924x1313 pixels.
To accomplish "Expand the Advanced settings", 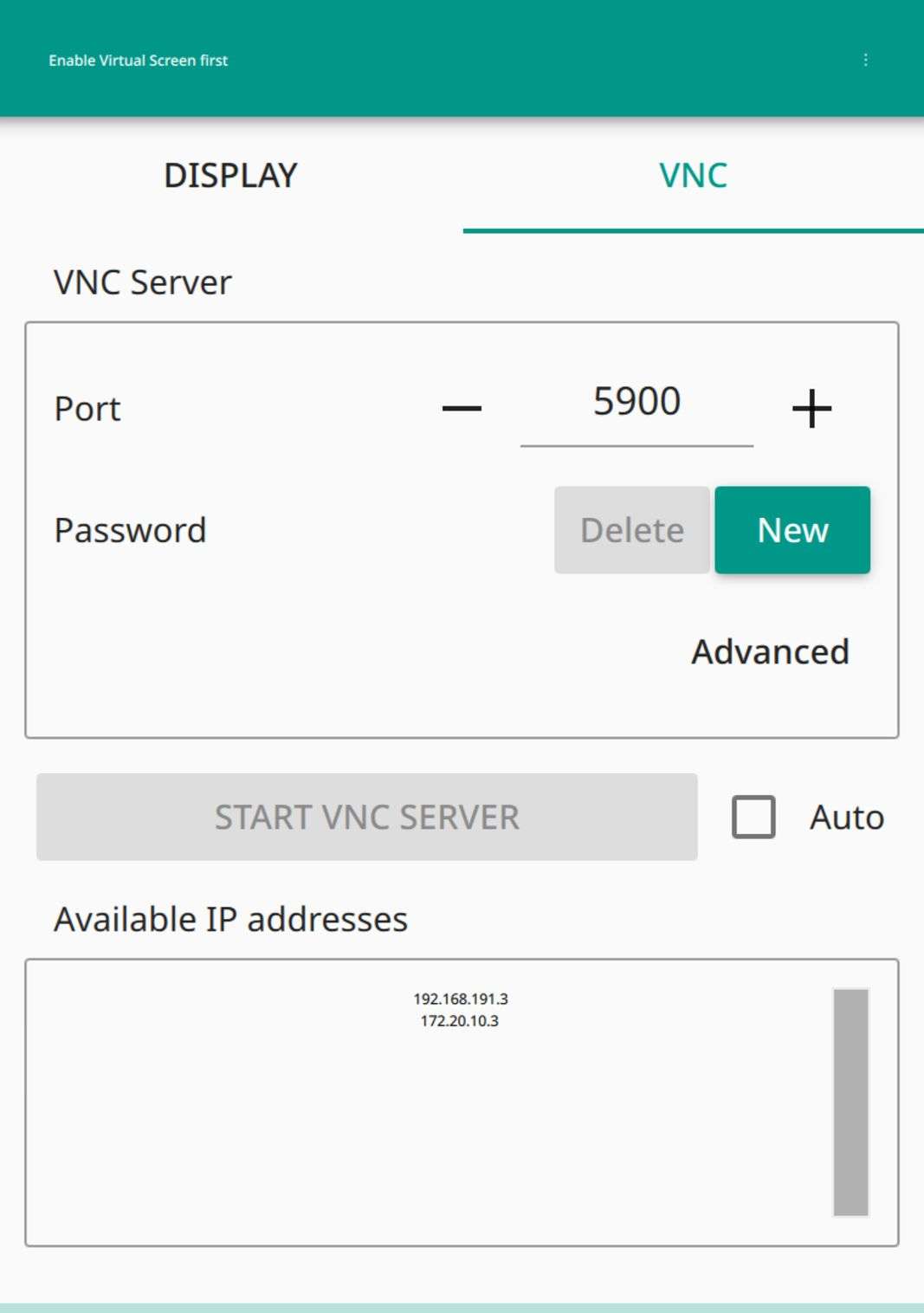I will (x=770, y=652).
